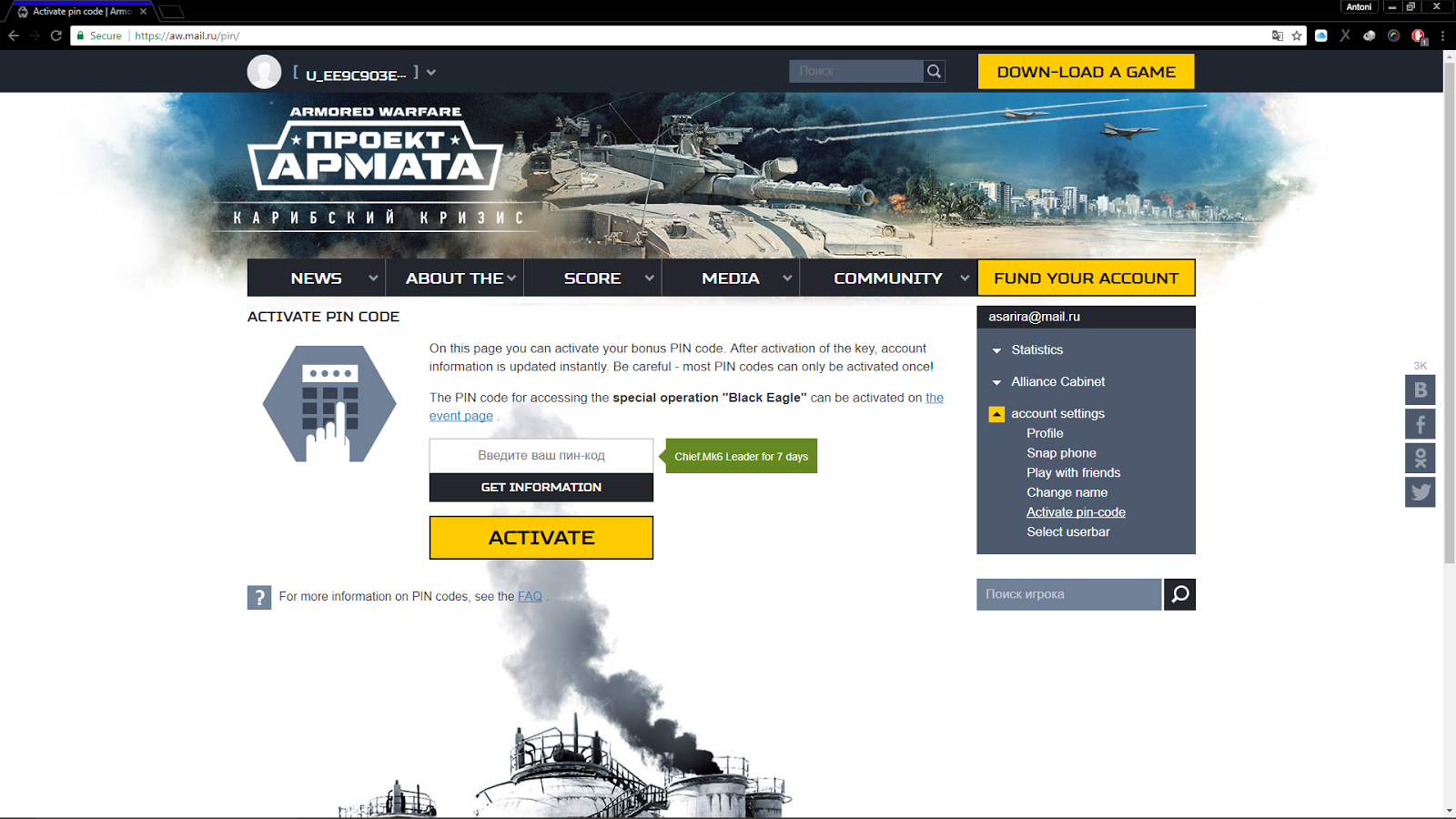Open the Activate pin-code sidebar link

(x=1077, y=512)
